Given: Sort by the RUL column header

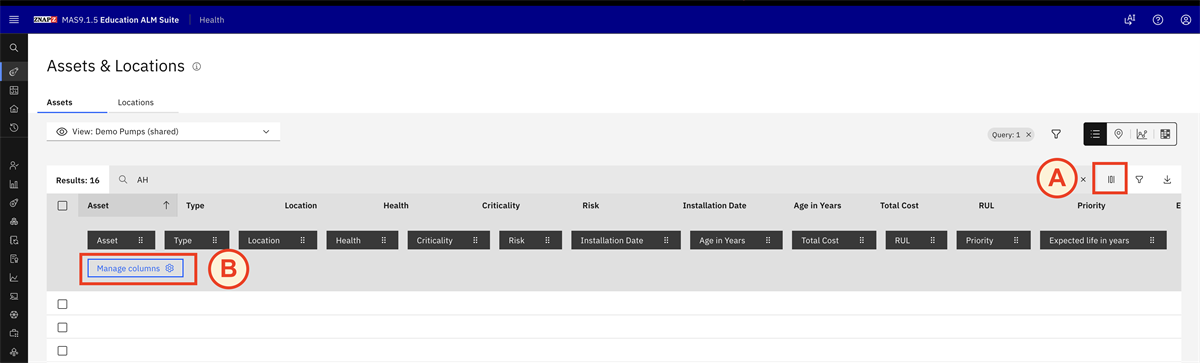Looking at the screenshot, I should tap(986, 205).
